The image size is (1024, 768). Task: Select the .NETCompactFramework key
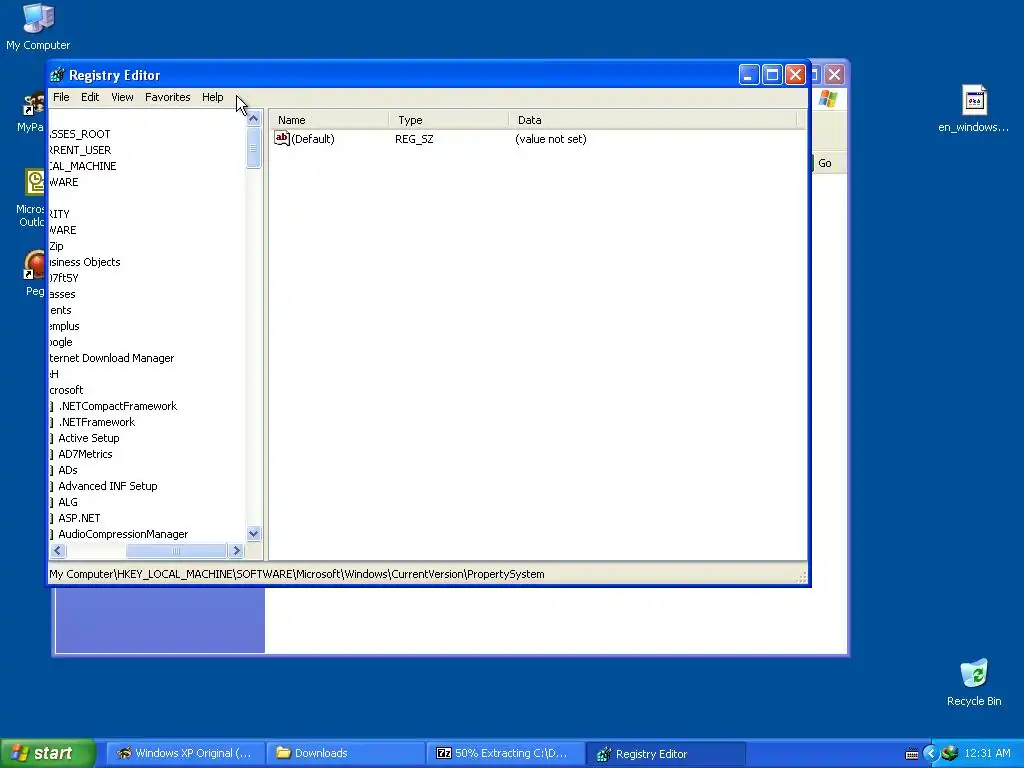(x=118, y=406)
